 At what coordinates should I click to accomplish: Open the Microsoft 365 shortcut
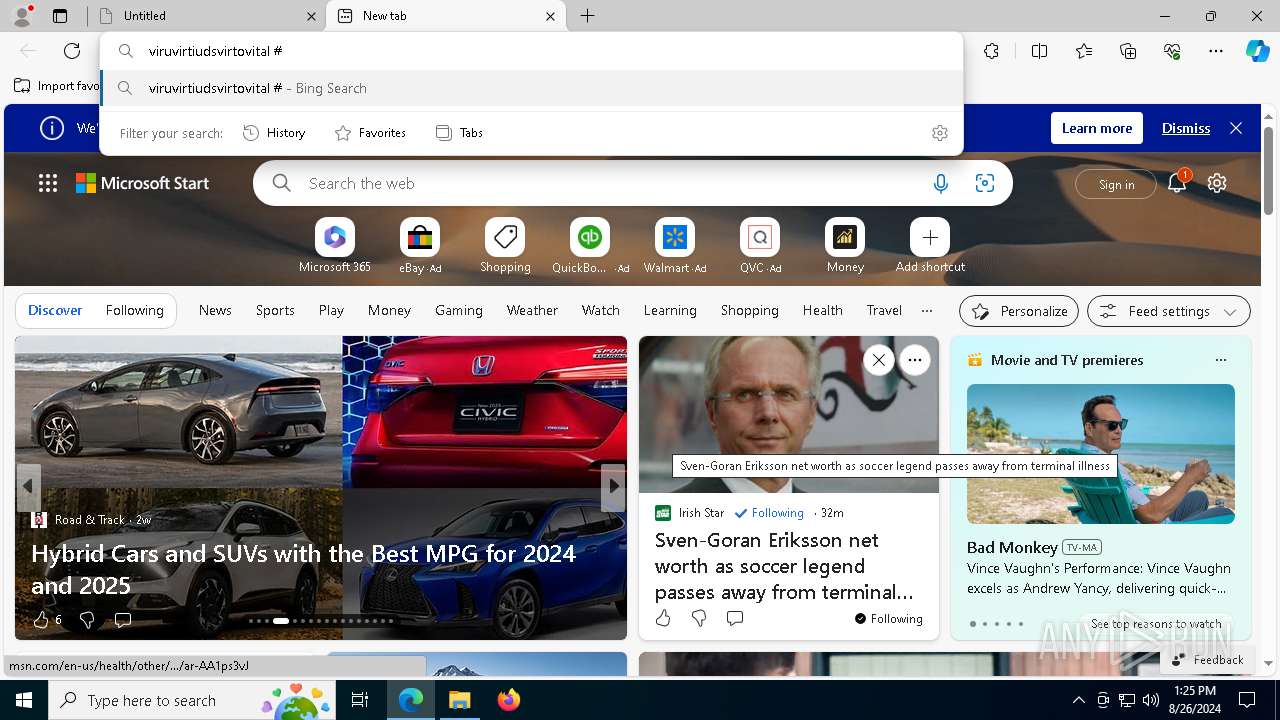[335, 246]
